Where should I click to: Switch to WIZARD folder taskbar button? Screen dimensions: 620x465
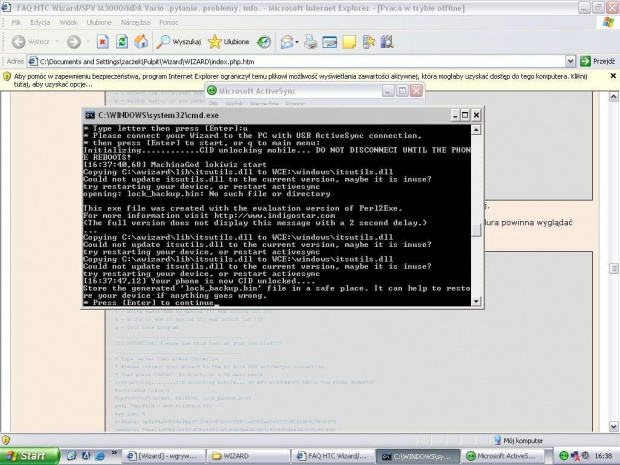(248, 456)
